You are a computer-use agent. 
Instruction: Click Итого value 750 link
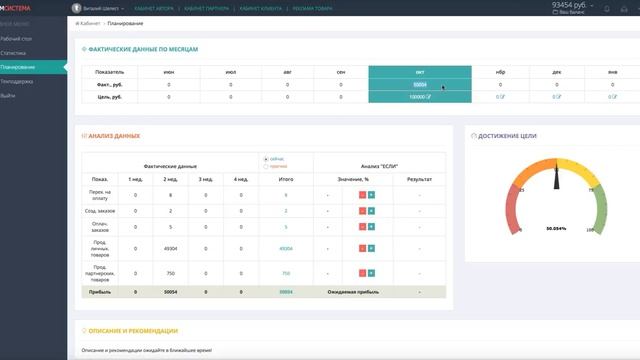(286, 273)
